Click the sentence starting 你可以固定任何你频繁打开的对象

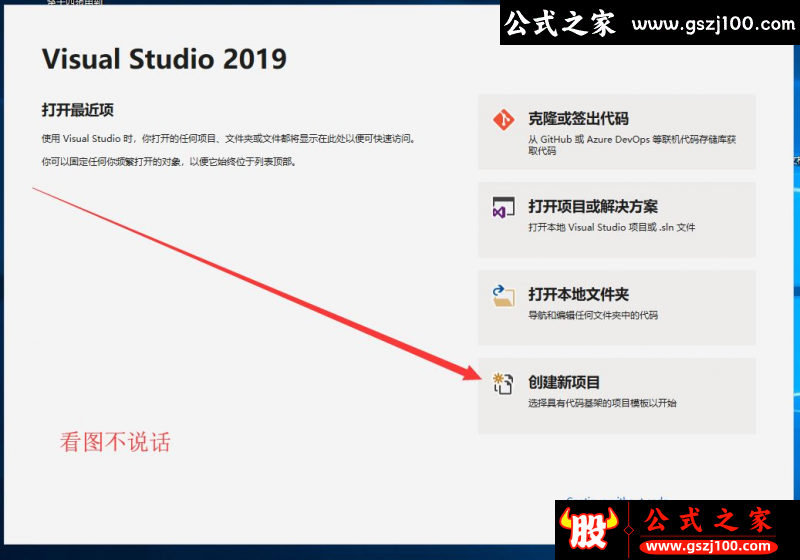click(x=169, y=162)
